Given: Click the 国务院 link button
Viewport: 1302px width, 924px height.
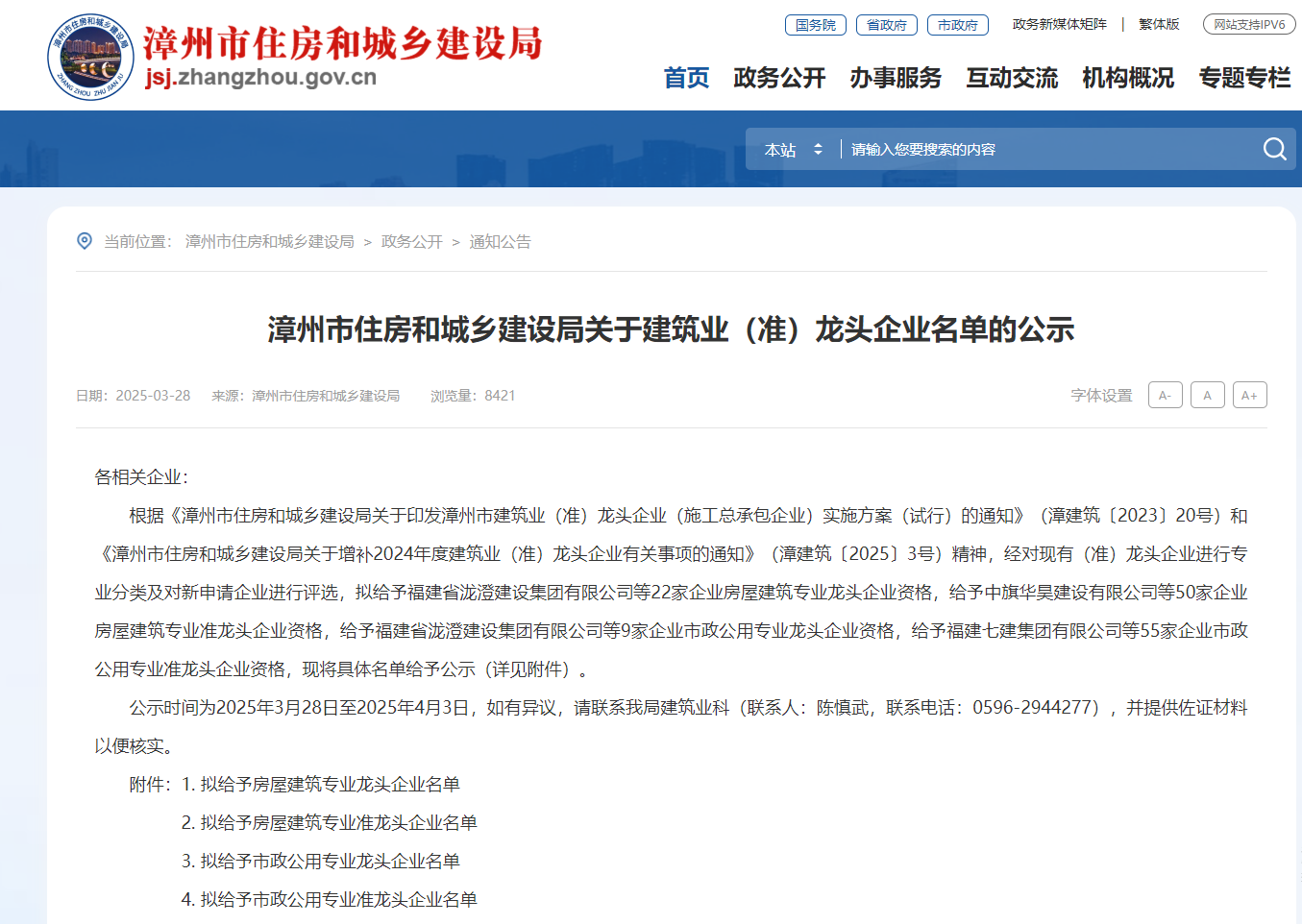Looking at the screenshot, I should click(816, 25).
